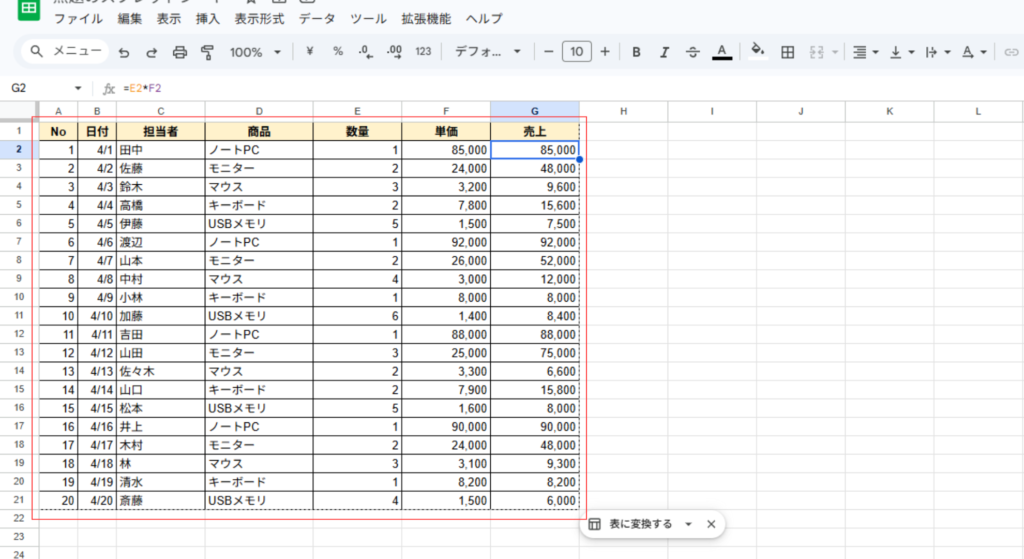Toggle italic formatting
Screen dimensions: 1024x559
(x=664, y=52)
